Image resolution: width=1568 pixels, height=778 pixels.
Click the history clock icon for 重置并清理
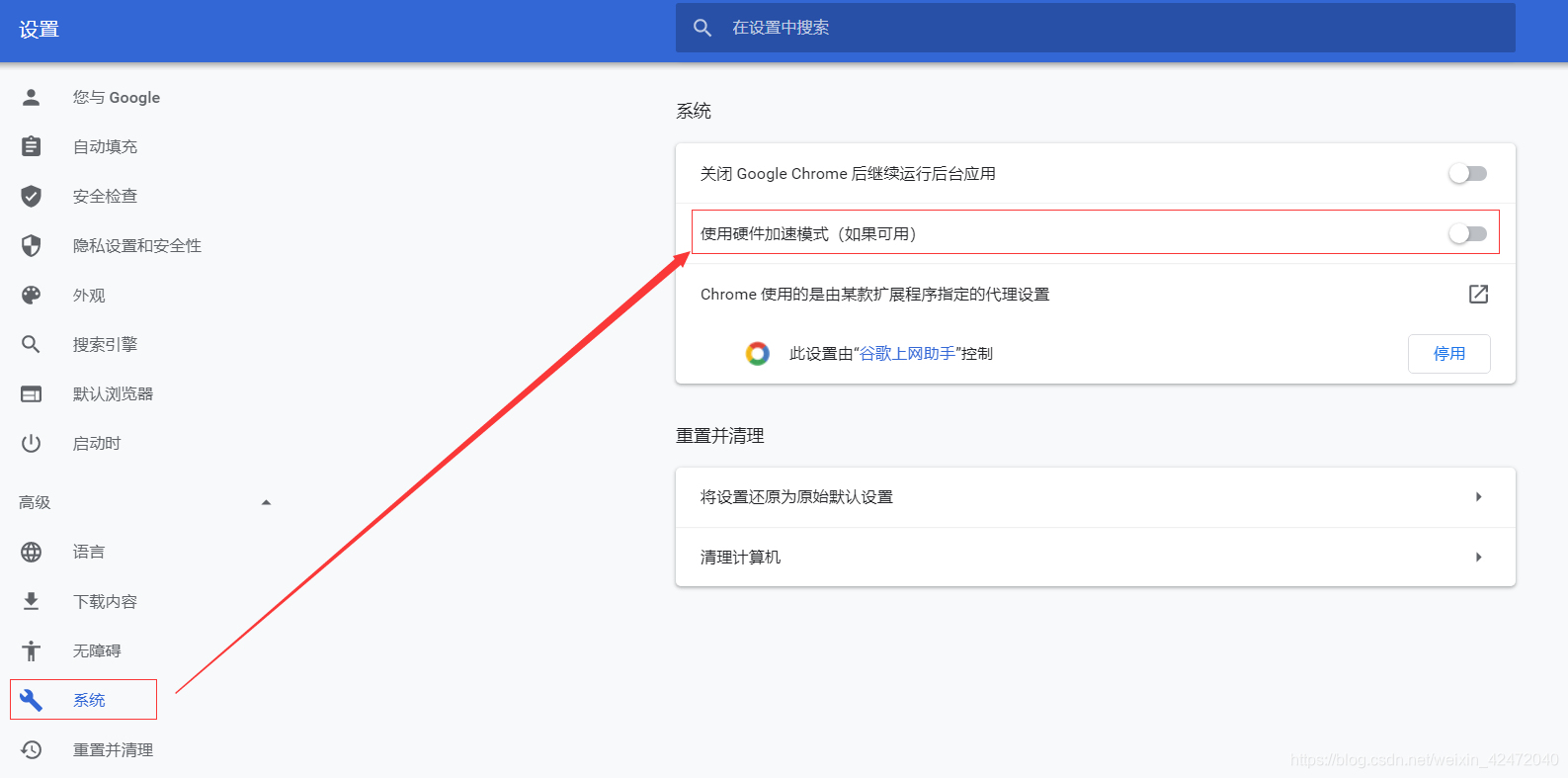(x=32, y=749)
